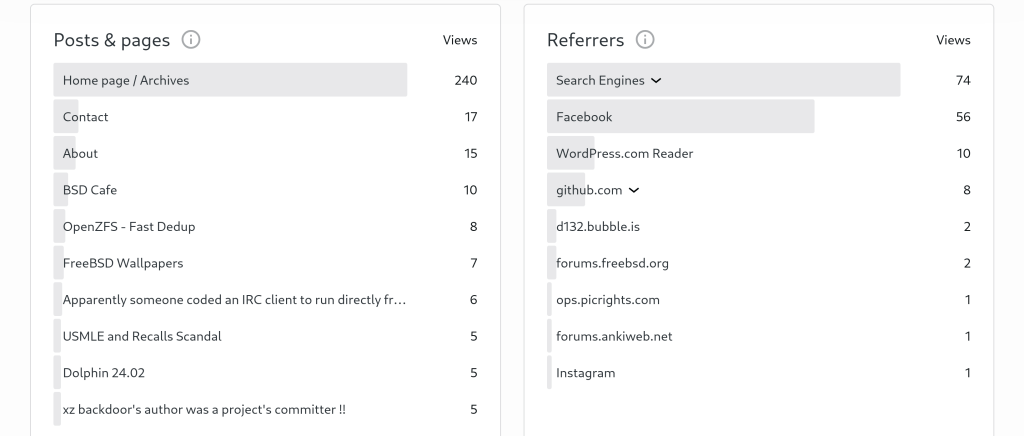Expand the Search Engines referrer group
The image size is (1024, 436).
click(x=656, y=80)
